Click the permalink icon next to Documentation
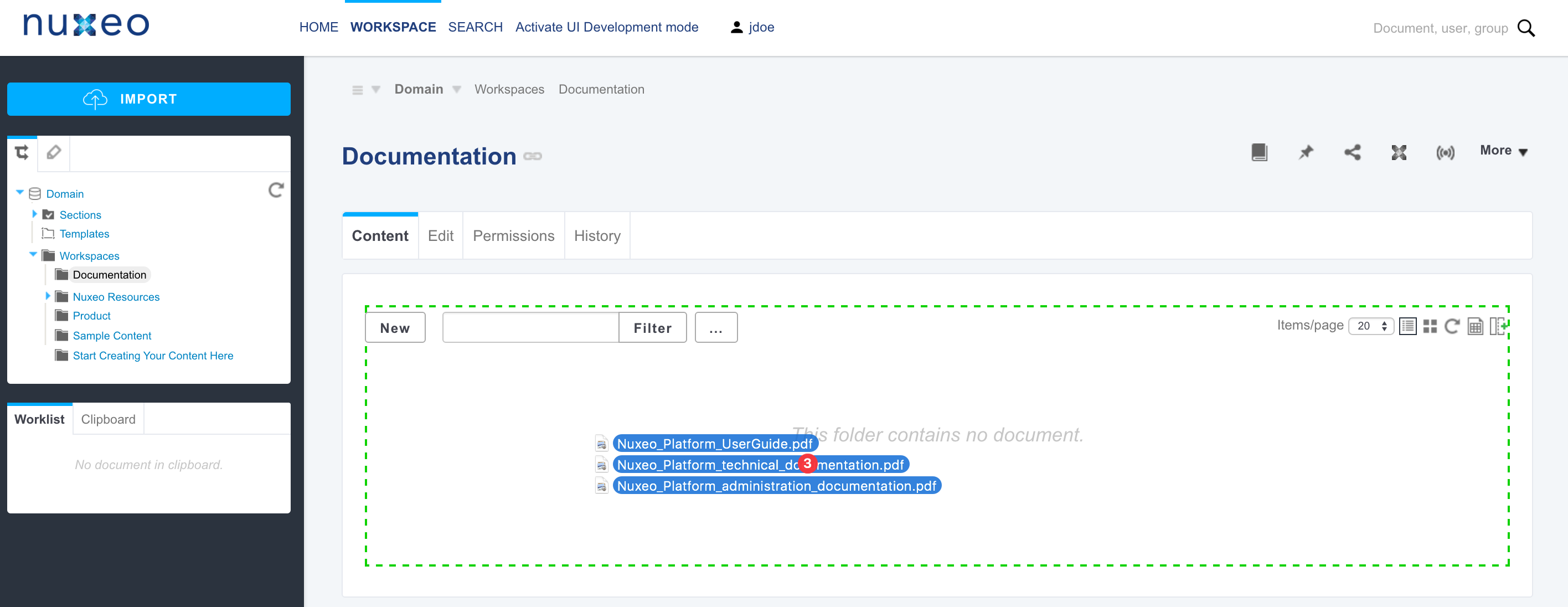The width and height of the screenshot is (1568, 607). [x=533, y=157]
